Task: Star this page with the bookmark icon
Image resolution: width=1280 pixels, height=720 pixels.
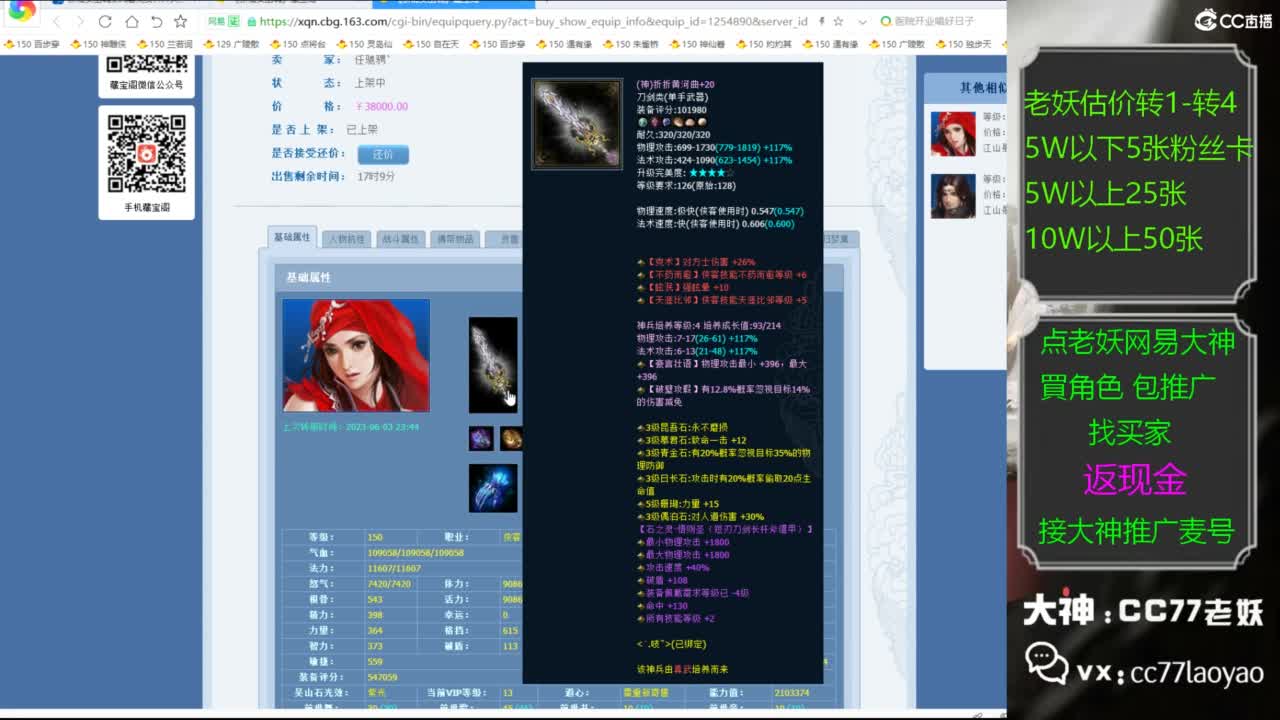Action: [180, 21]
